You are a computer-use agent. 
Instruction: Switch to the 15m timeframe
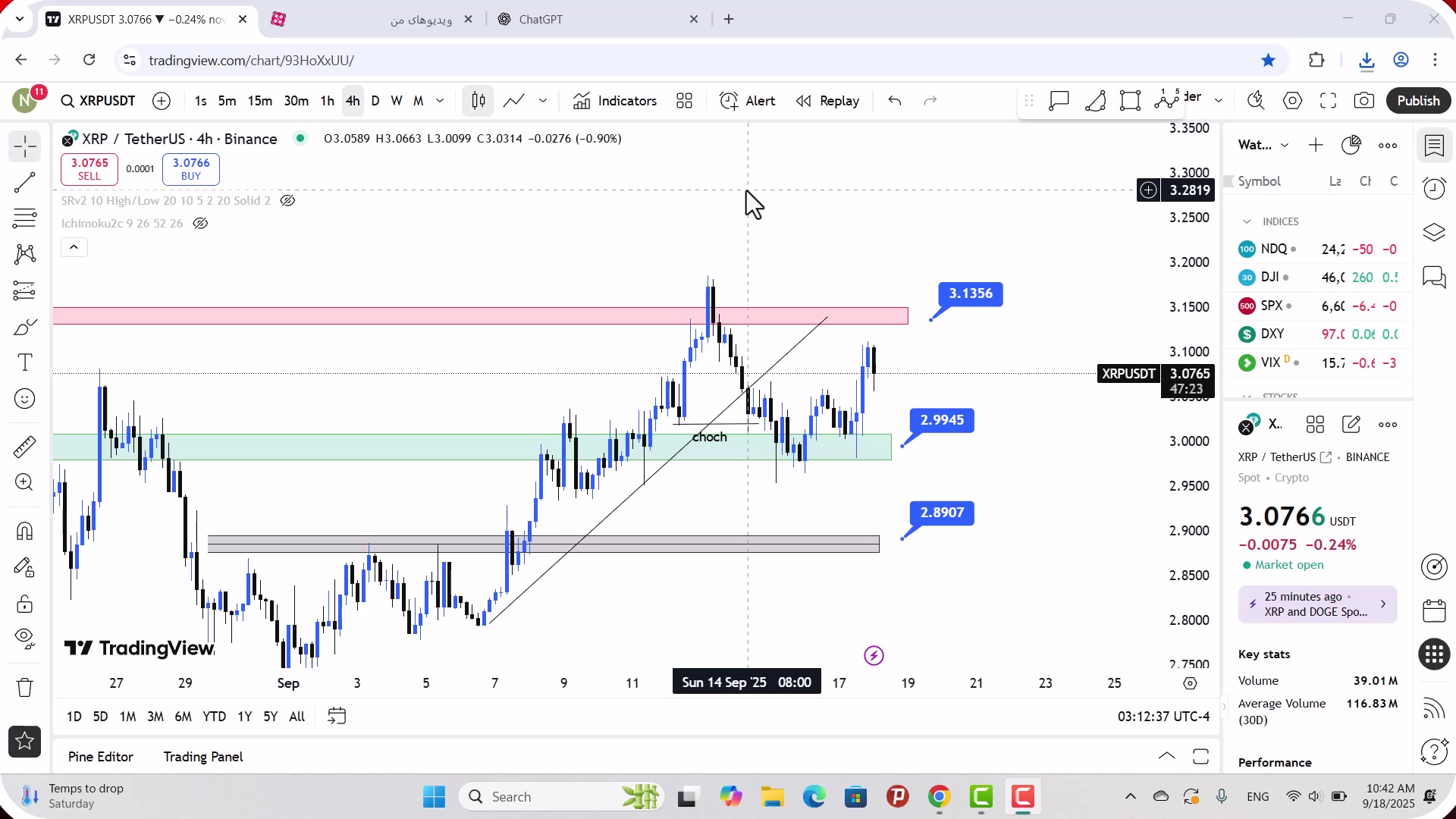pos(260,101)
